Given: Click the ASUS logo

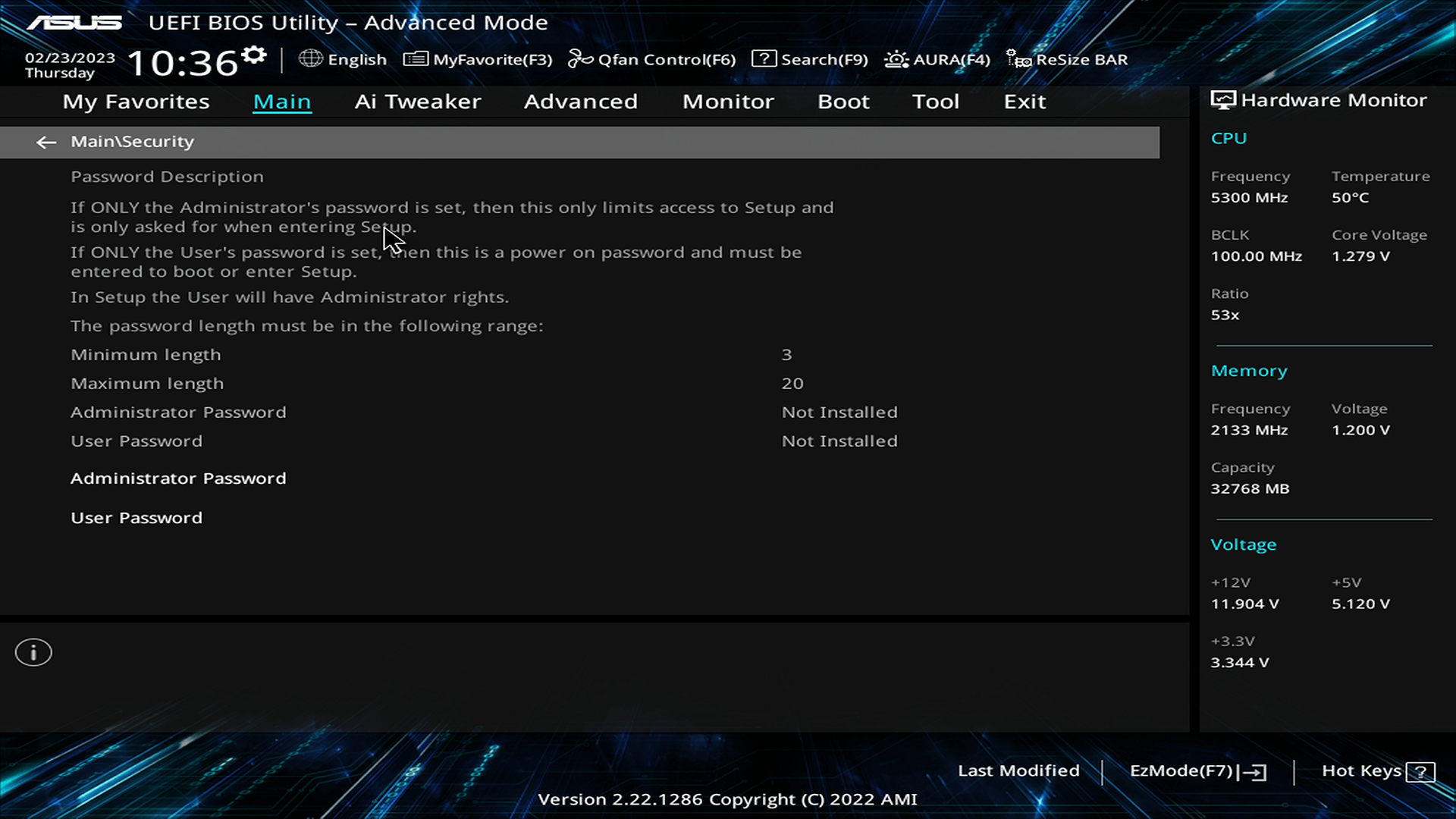Looking at the screenshot, I should coord(74,23).
